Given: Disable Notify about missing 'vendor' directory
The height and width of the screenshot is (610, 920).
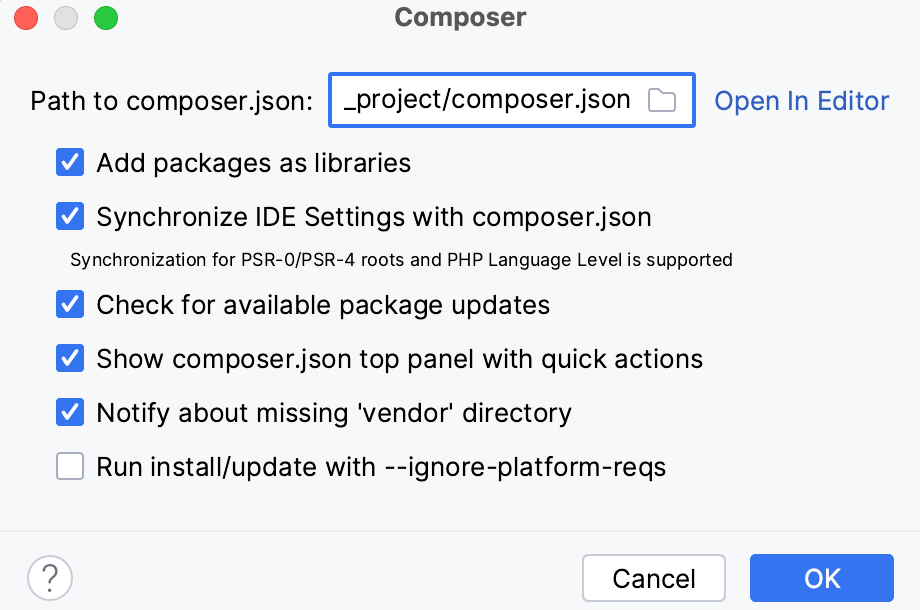Looking at the screenshot, I should click(70, 412).
